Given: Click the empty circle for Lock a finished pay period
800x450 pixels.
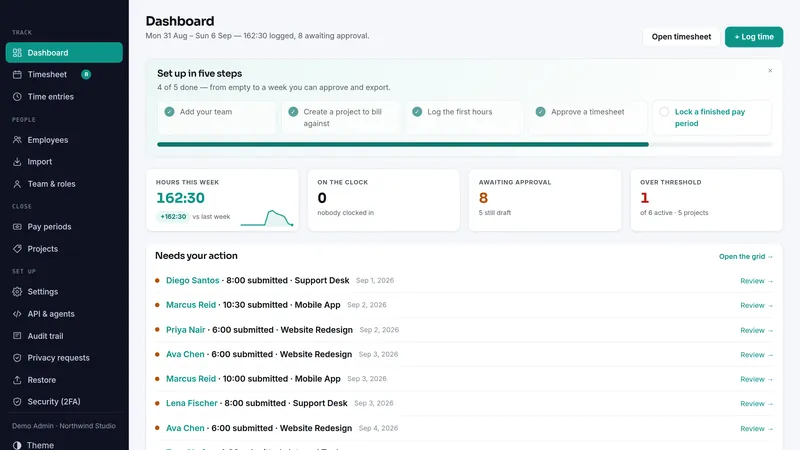Looking at the screenshot, I should 664,112.
